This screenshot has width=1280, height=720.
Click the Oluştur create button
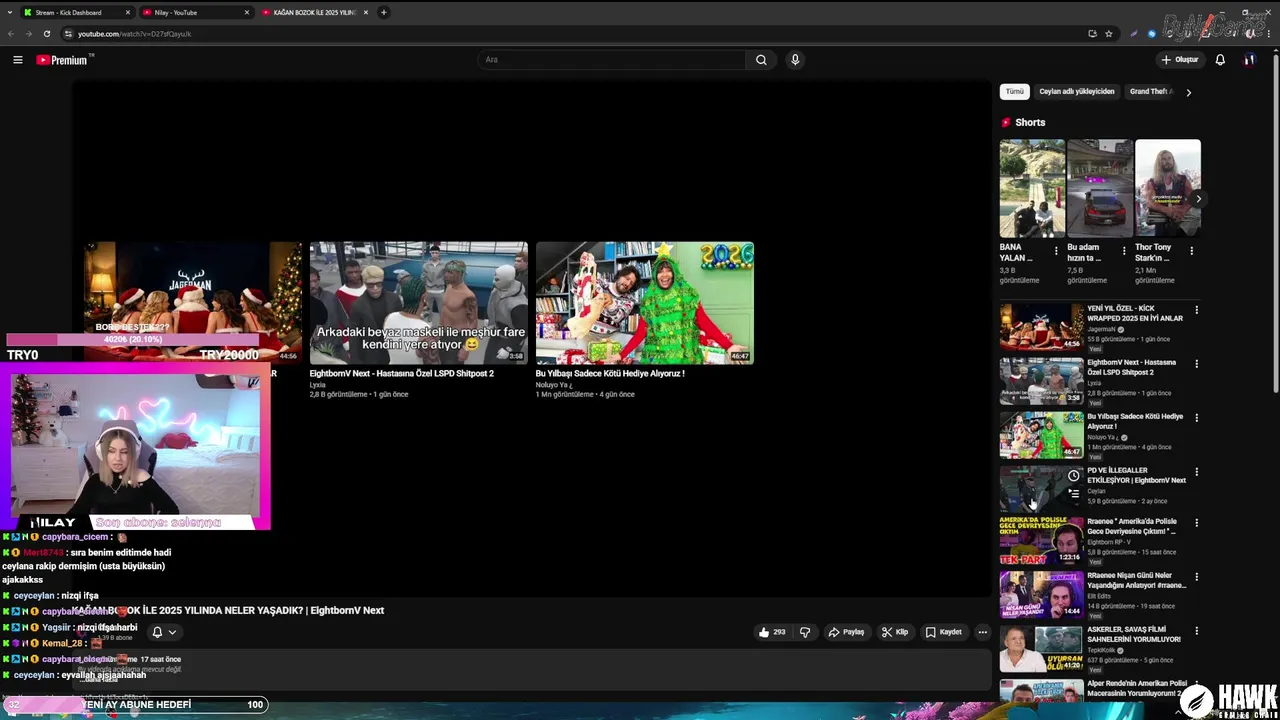1180,60
